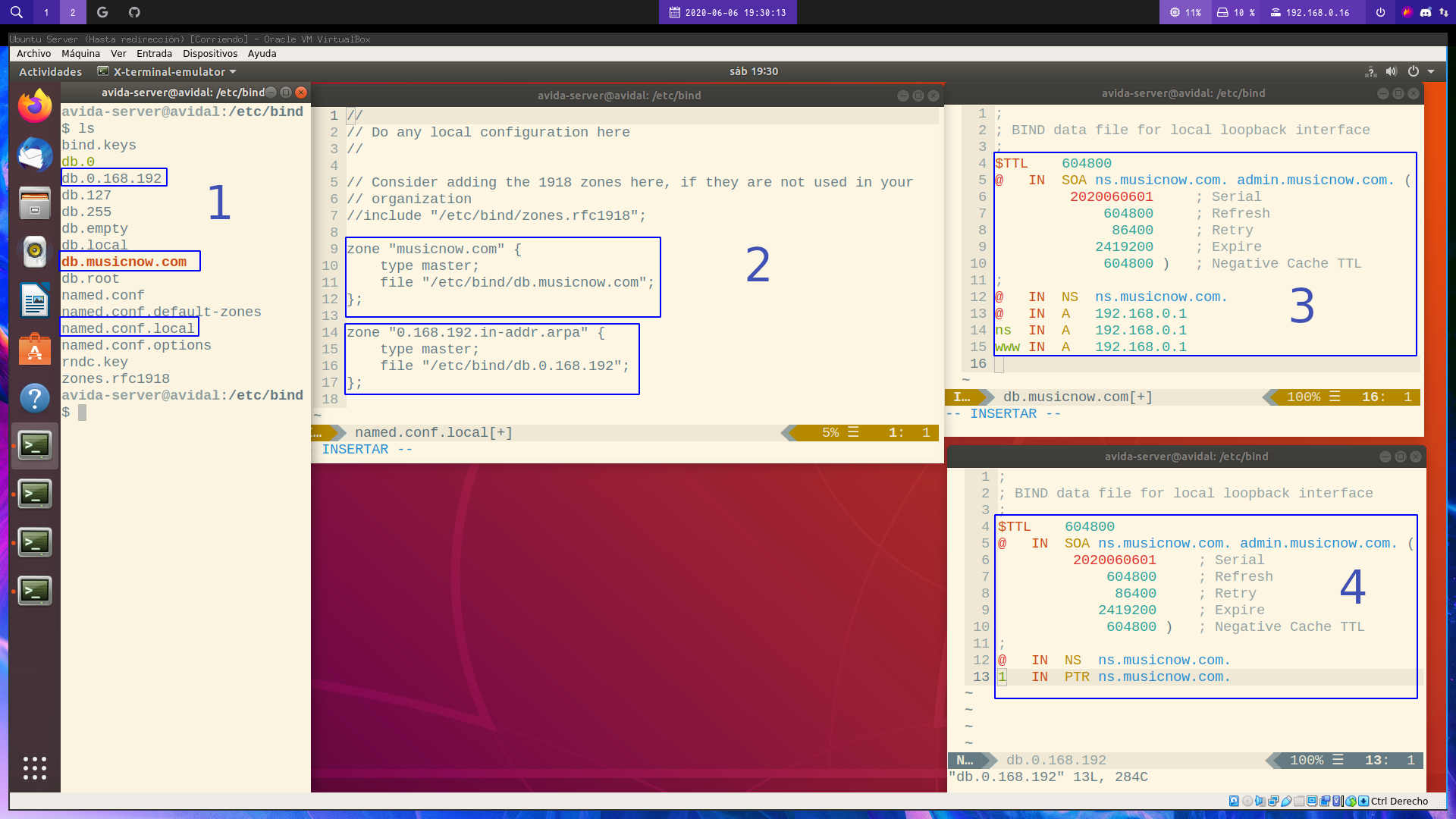This screenshot has height=819, width=1456.
Task: Open Ubuntu Software in the dock
Action: pyautogui.click(x=35, y=350)
